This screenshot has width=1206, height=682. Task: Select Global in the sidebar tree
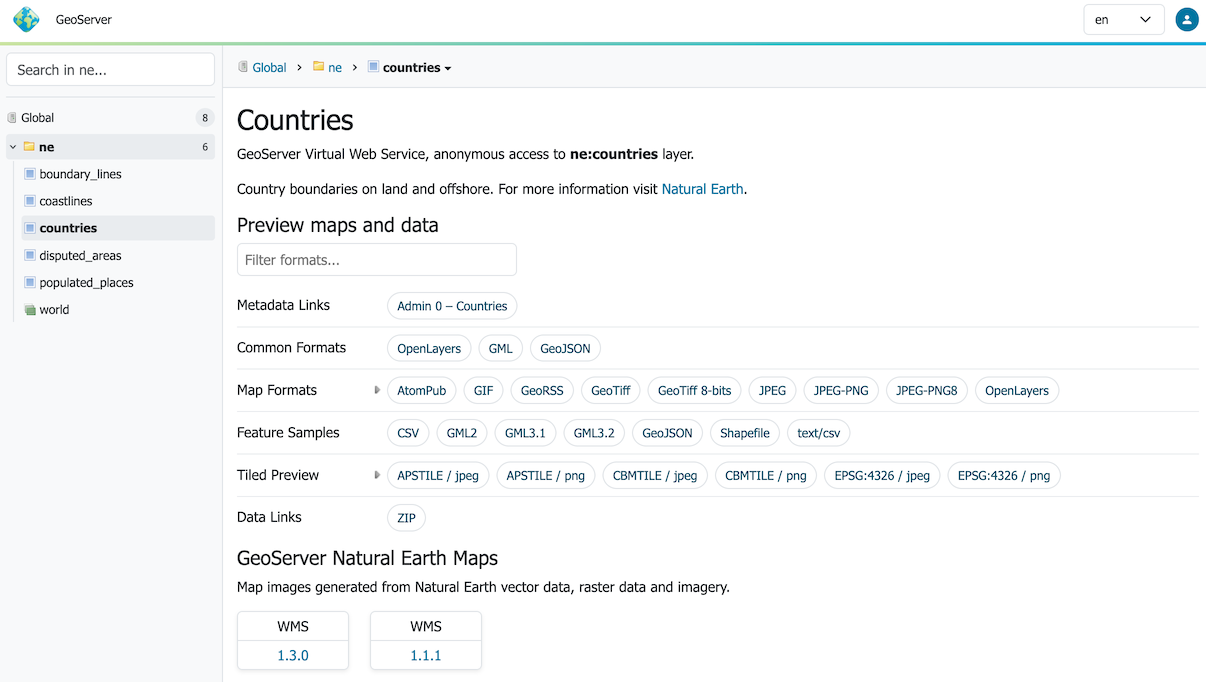tap(38, 118)
